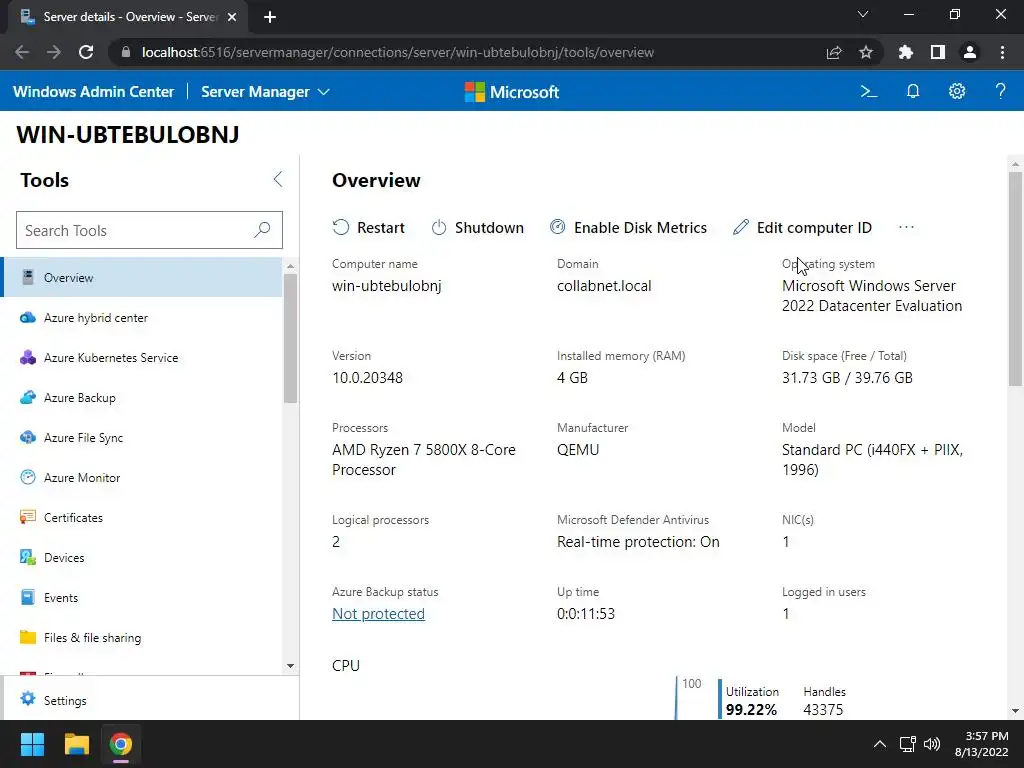1024x768 pixels.
Task: Open Chrome profile avatar
Action: pyautogui.click(x=970, y=52)
